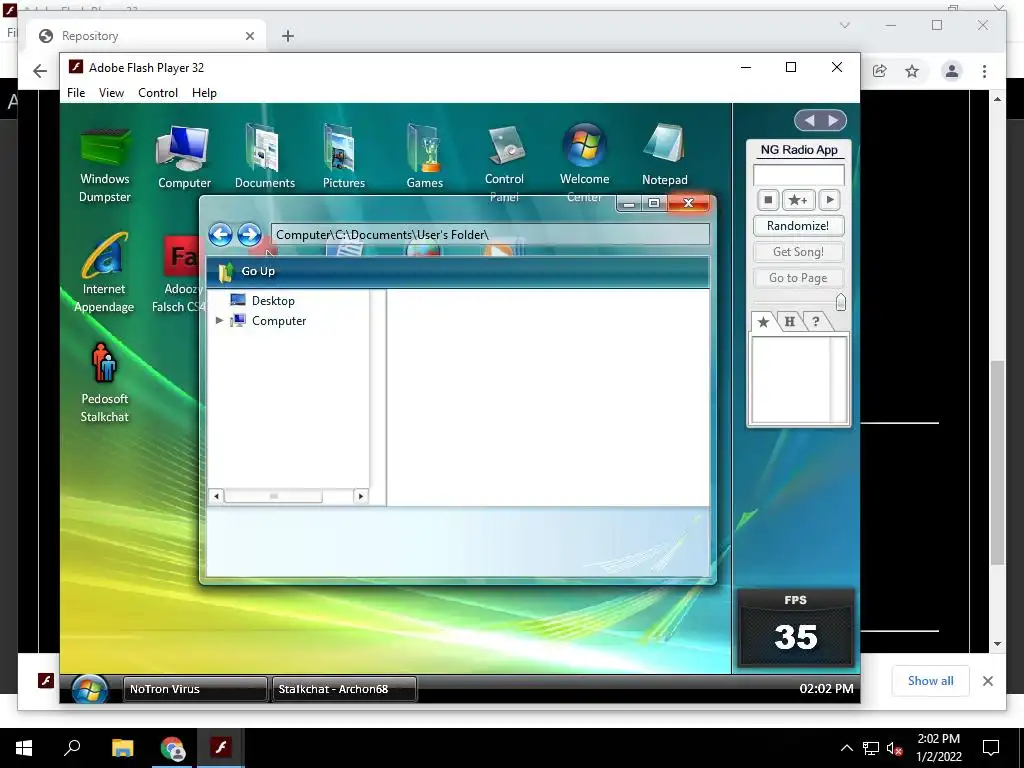1024x768 pixels.
Task: Open Internet Appendage desktop icon
Action: (x=104, y=273)
